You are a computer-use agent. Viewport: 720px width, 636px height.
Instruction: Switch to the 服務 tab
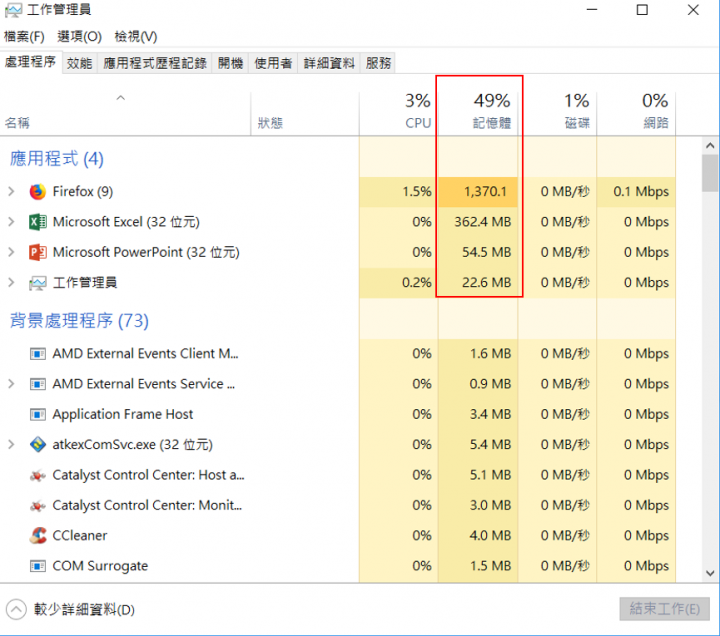[378, 63]
